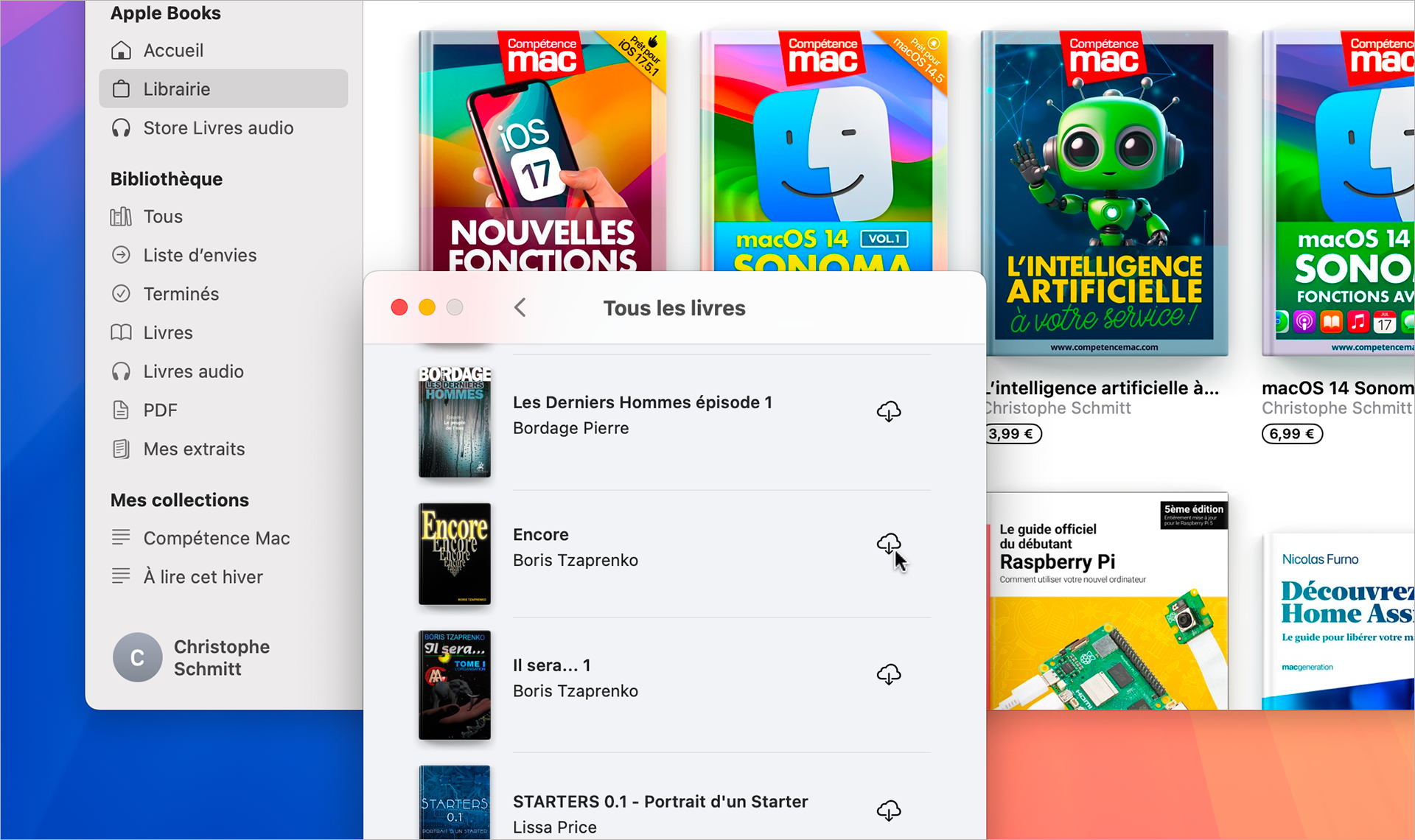Open the Raspberry Pi guide cover
The width and height of the screenshot is (1415, 840).
coord(1108,601)
